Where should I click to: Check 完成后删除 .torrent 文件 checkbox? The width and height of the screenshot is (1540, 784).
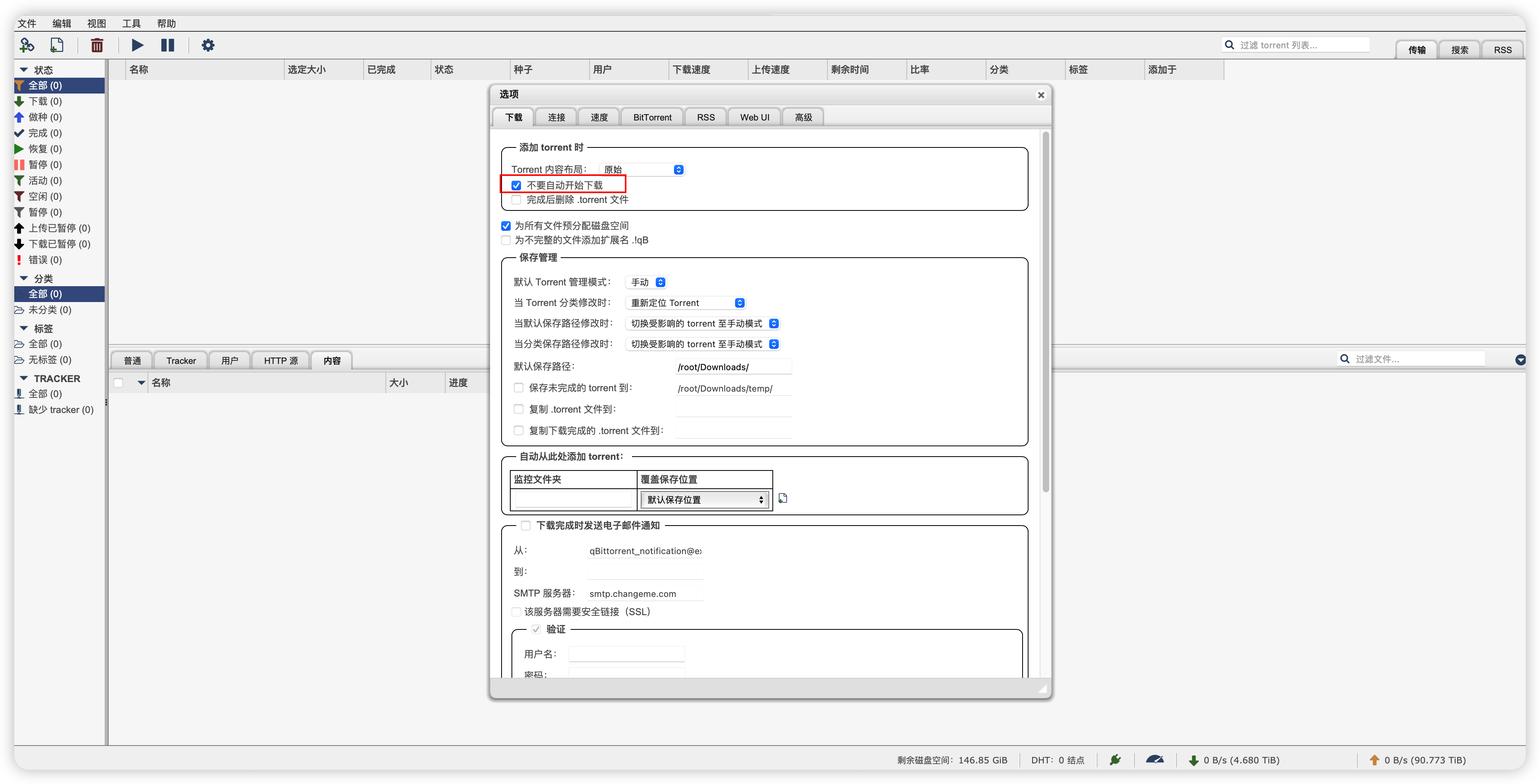coord(516,200)
